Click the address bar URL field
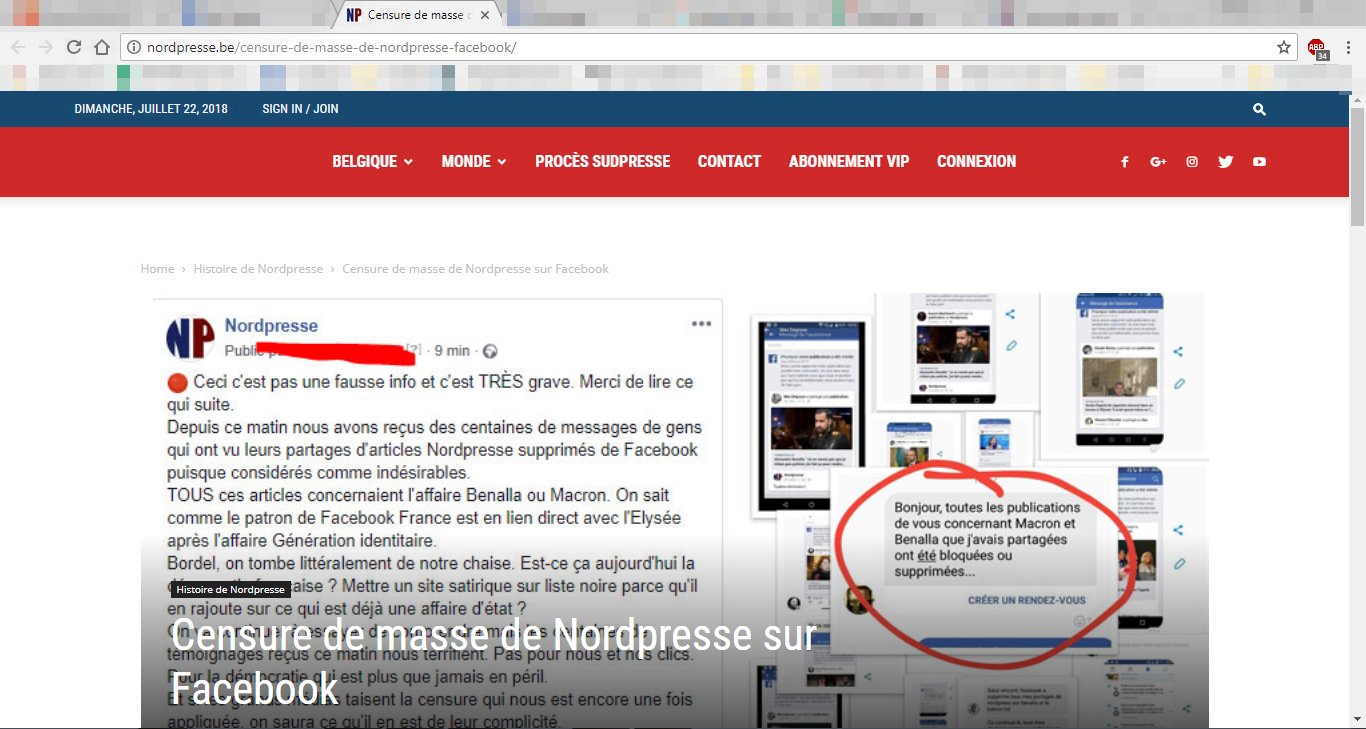The image size is (1366, 729). pos(710,47)
